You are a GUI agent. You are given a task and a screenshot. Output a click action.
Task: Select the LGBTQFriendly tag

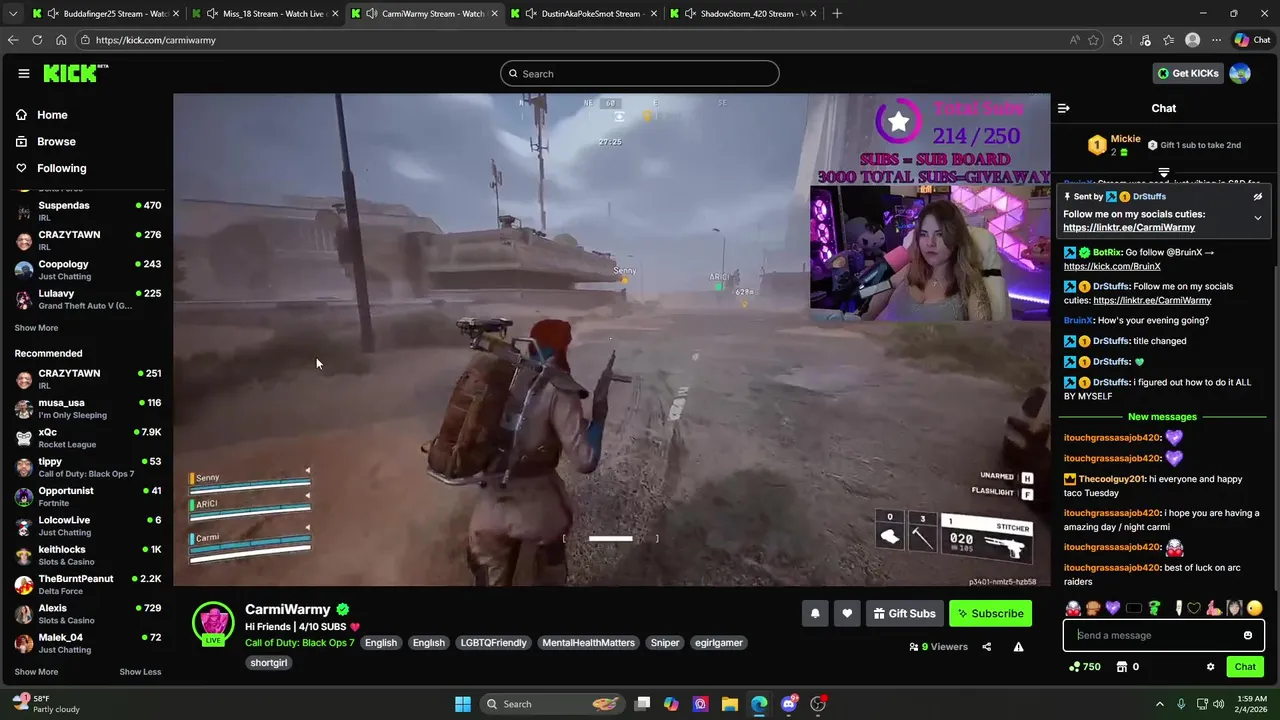[x=493, y=643]
